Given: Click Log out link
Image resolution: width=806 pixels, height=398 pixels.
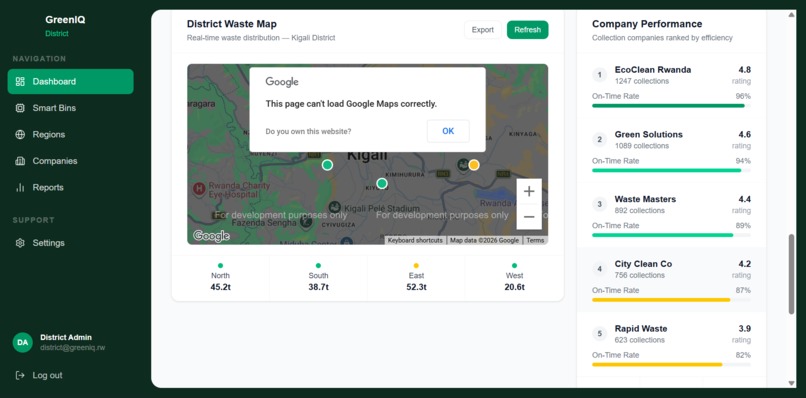Looking at the screenshot, I should point(47,375).
